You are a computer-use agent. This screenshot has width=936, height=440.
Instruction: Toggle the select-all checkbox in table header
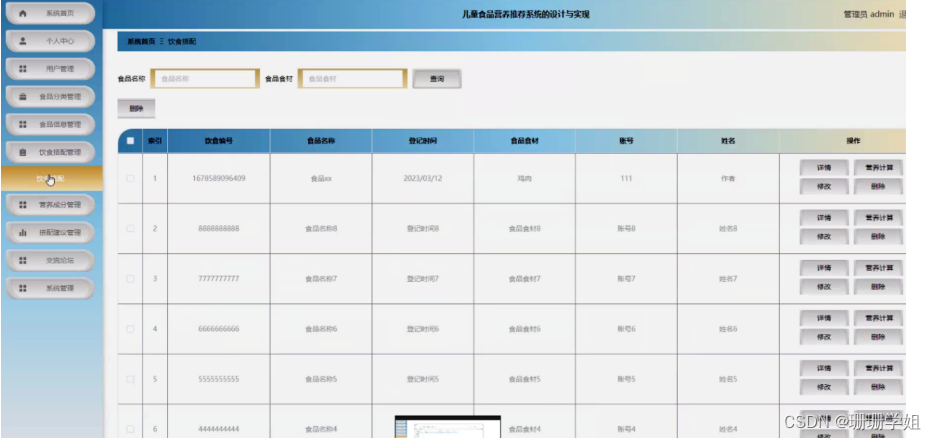tap(130, 141)
